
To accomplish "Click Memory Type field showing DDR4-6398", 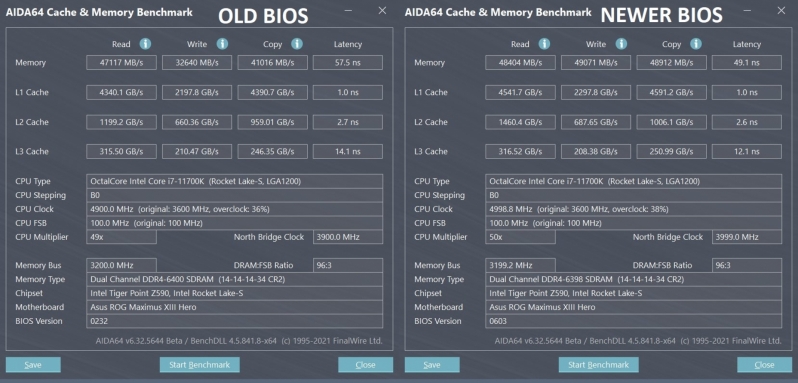I will 634,279.
